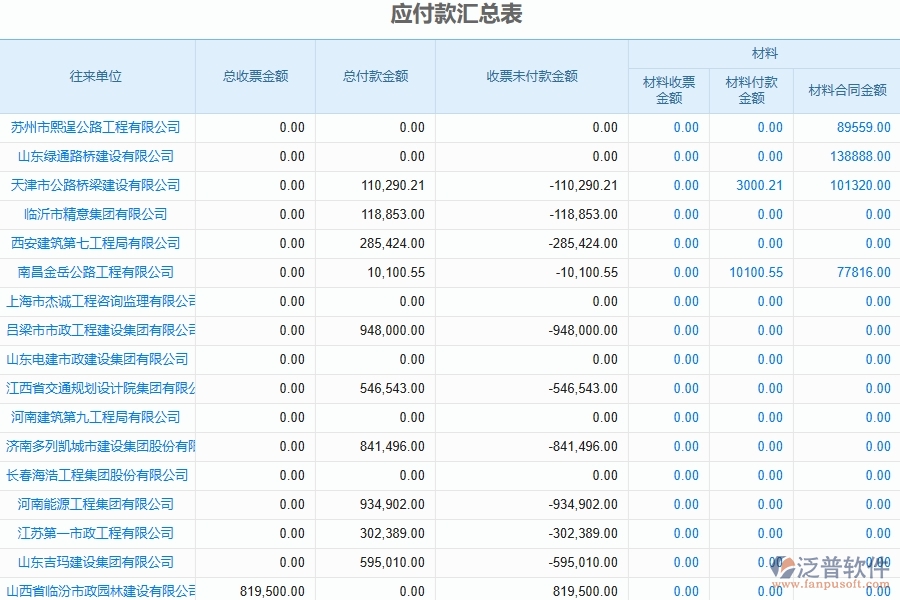Select the 材料收票金额 column header
Image resolution: width=900 pixels, height=600 pixels.
point(667,89)
